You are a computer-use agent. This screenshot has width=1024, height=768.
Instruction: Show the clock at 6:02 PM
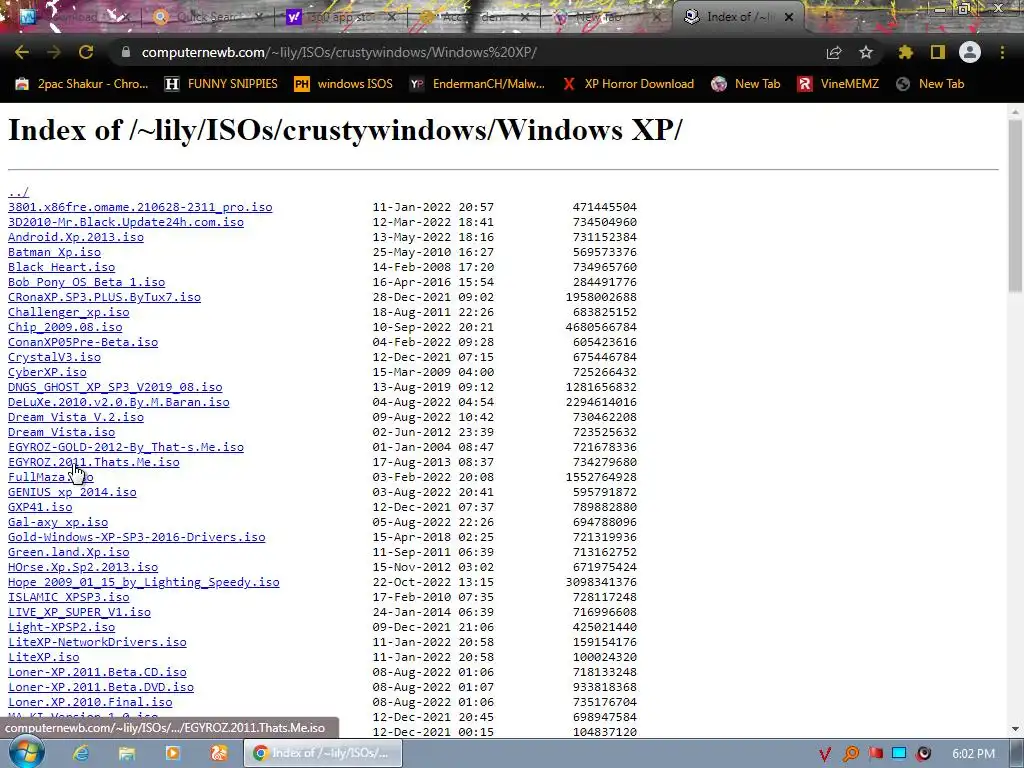tap(973, 754)
